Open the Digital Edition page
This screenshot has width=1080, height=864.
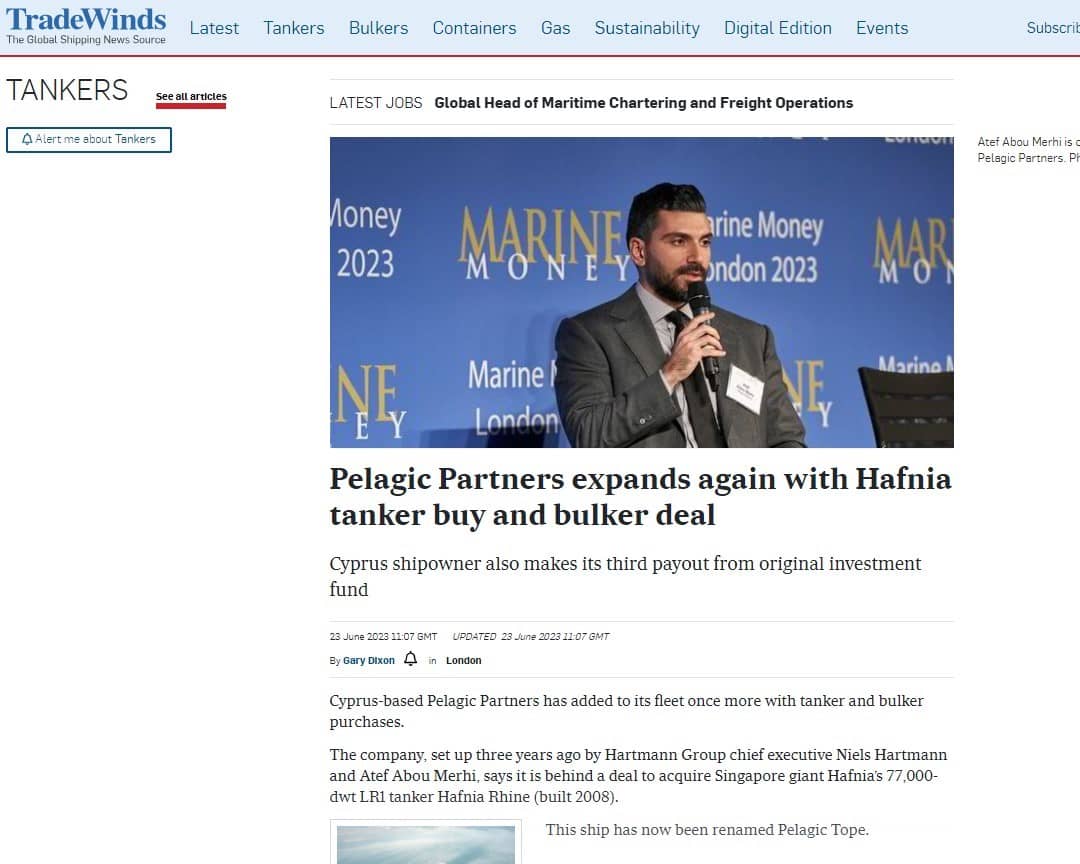[778, 28]
